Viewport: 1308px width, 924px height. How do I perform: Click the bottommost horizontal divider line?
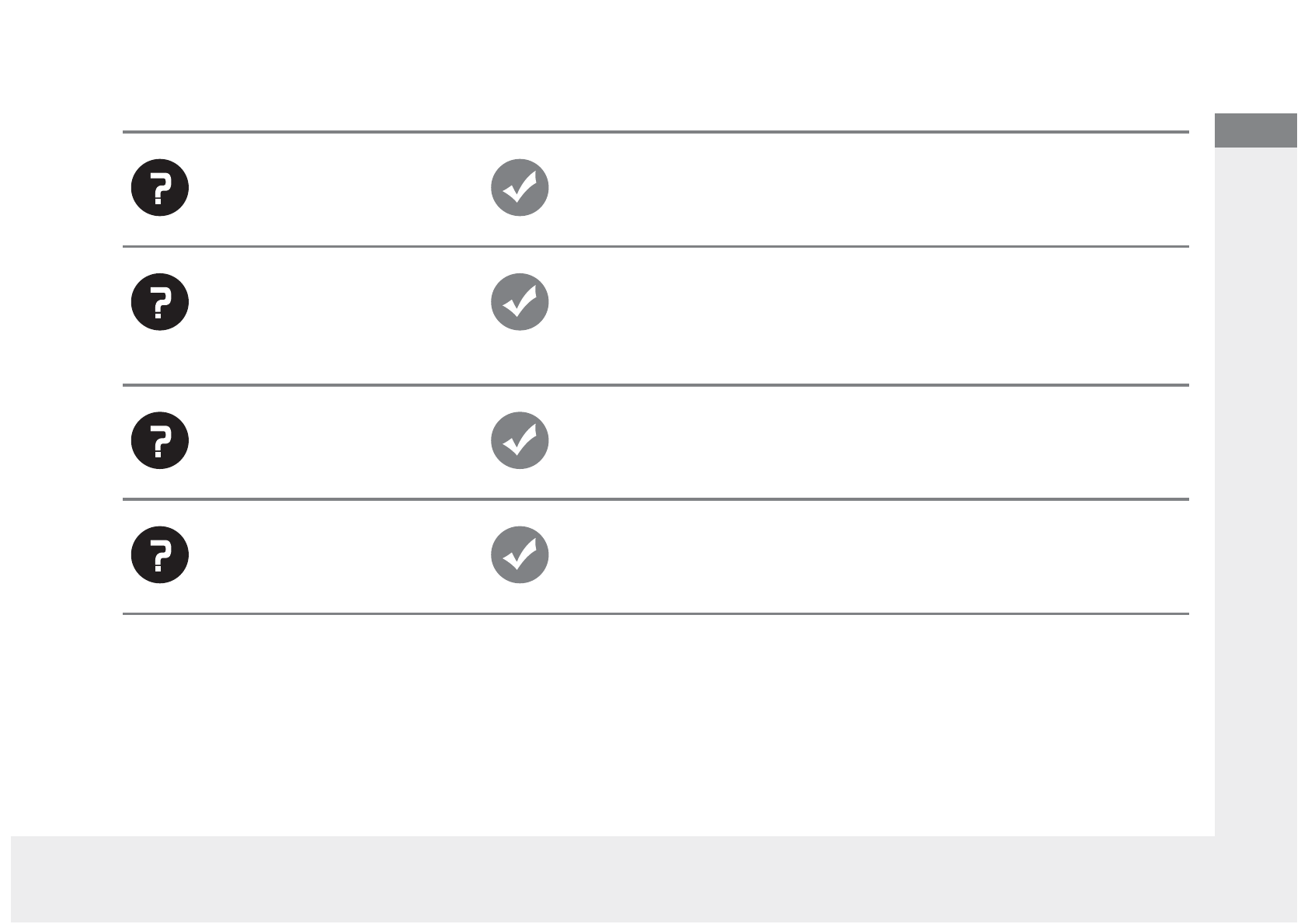pos(656,614)
